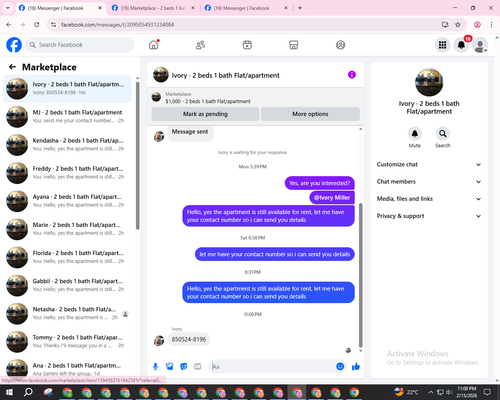View site information icon in address bar
The image size is (500, 400).
pyautogui.click(x=53, y=25)
